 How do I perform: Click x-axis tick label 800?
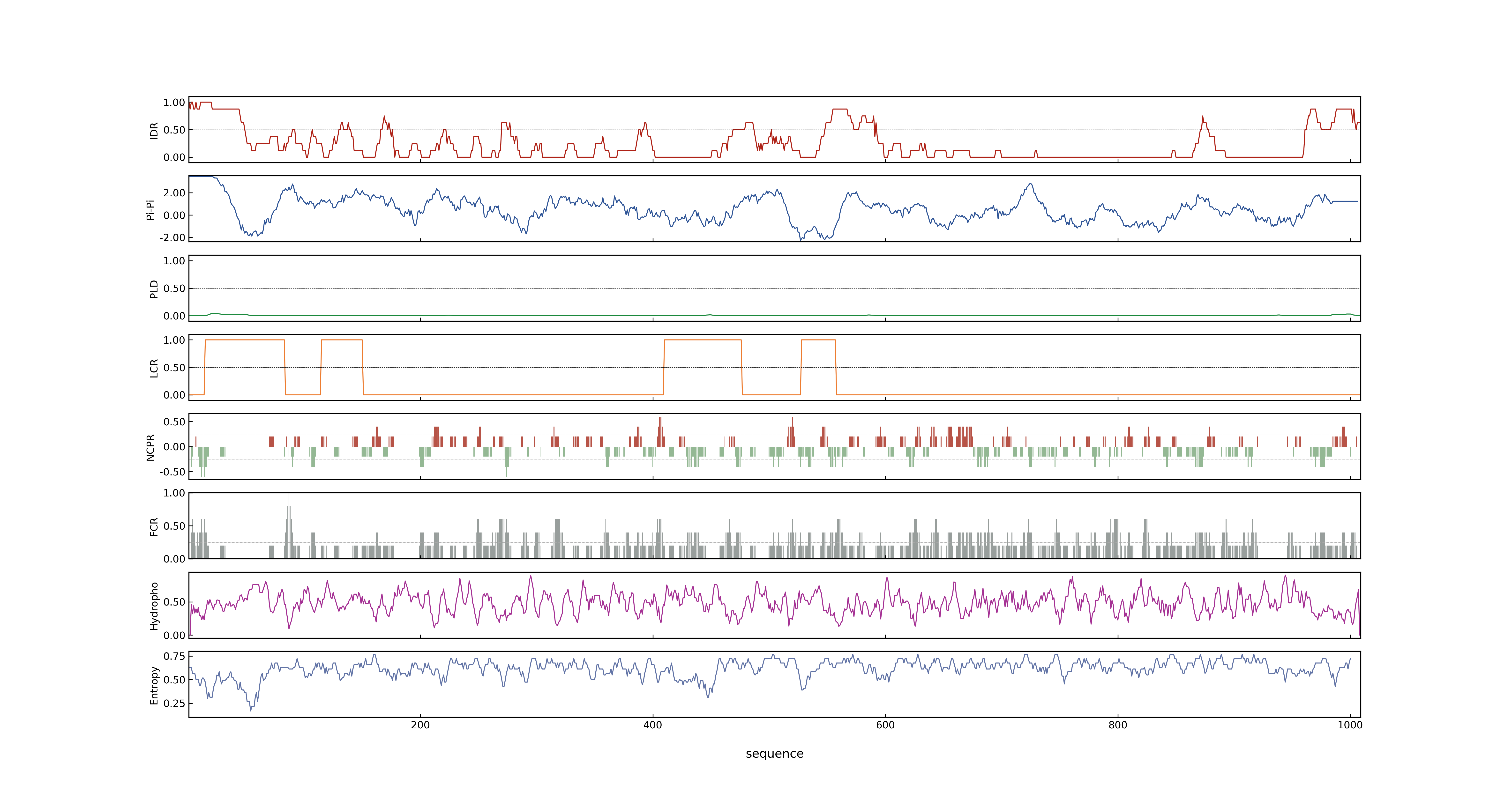[x=1118, y=725]
